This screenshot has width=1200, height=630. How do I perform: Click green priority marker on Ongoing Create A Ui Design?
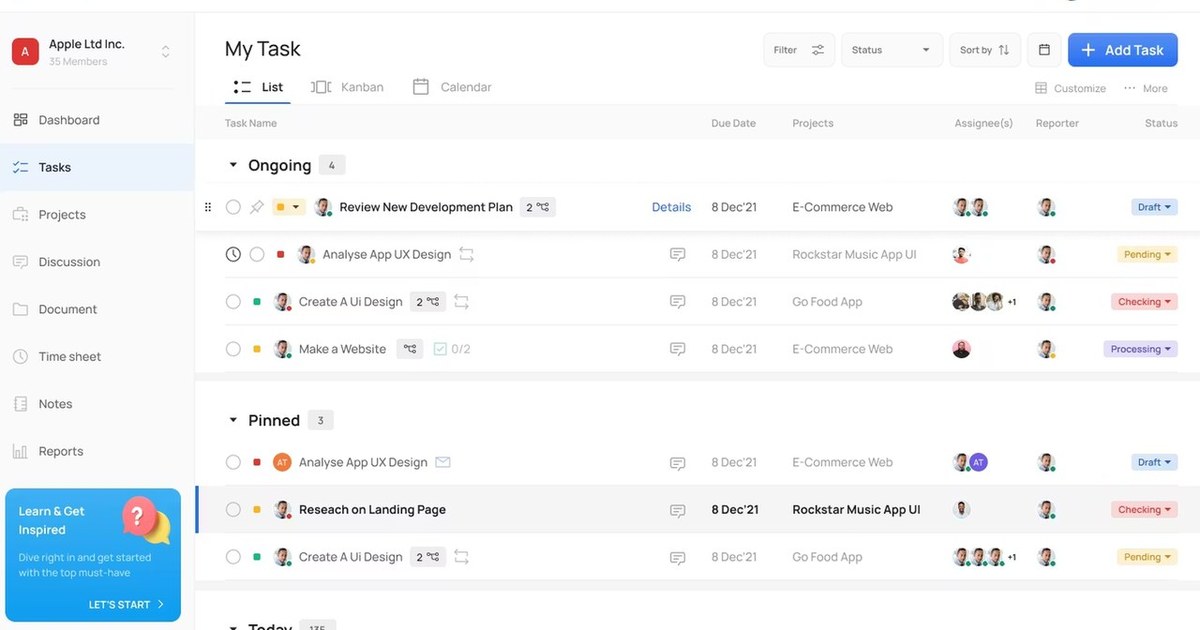click(x=257, y=302)
